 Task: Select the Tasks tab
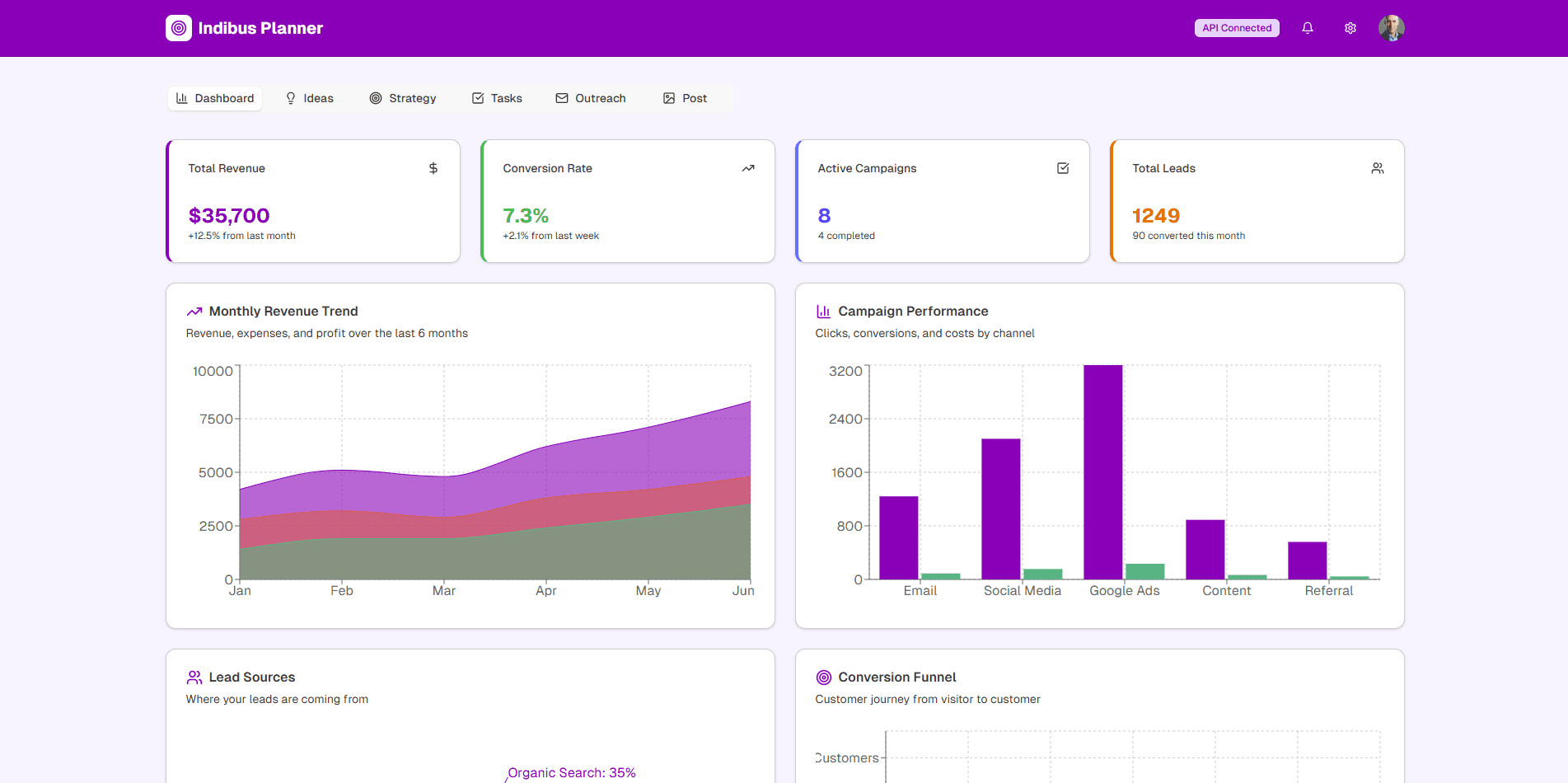pos(497,98)
